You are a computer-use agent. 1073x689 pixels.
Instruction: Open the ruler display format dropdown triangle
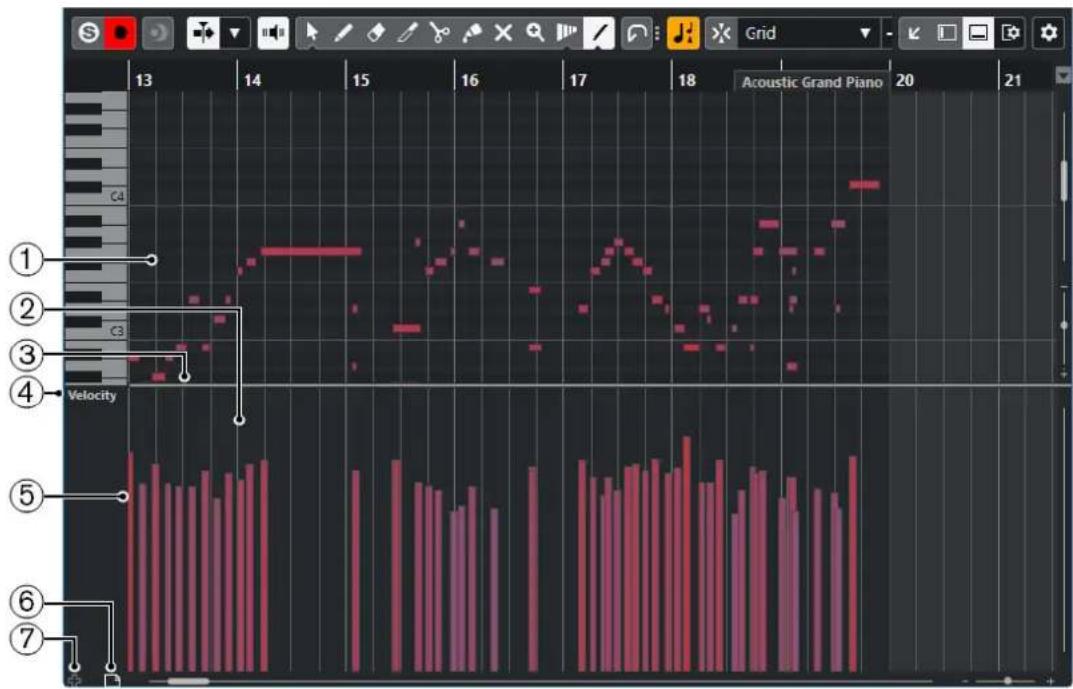point(1063,75)
